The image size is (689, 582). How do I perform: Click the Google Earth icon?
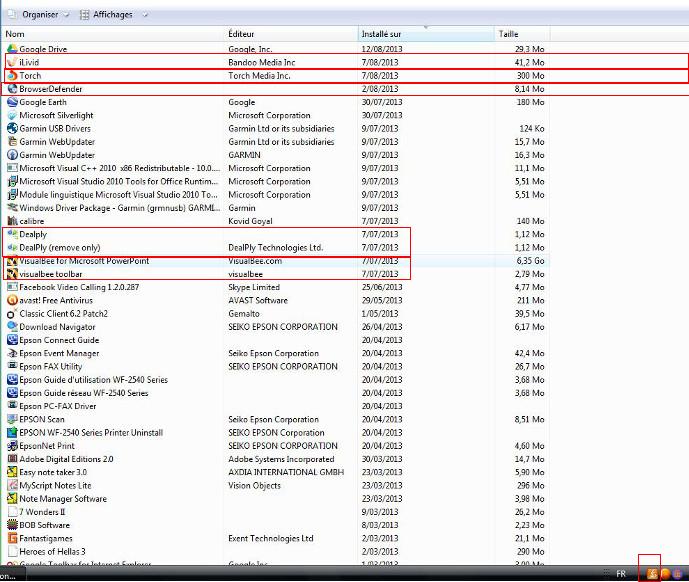12,102
